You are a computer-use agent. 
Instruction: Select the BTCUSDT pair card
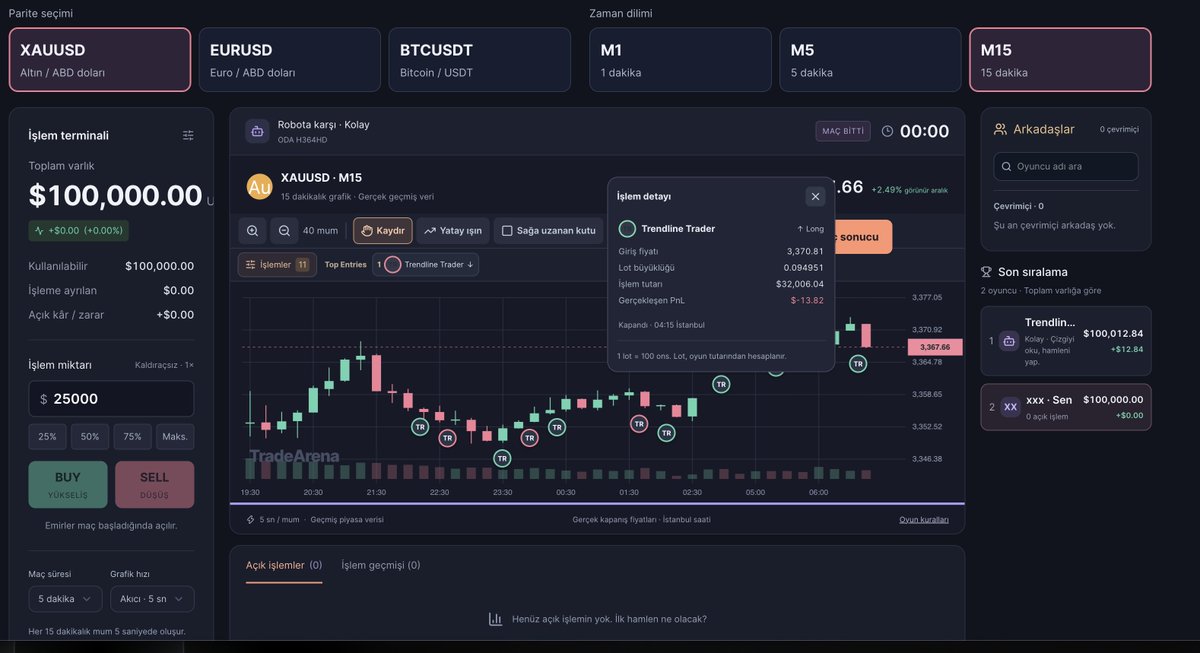(480, 60)
